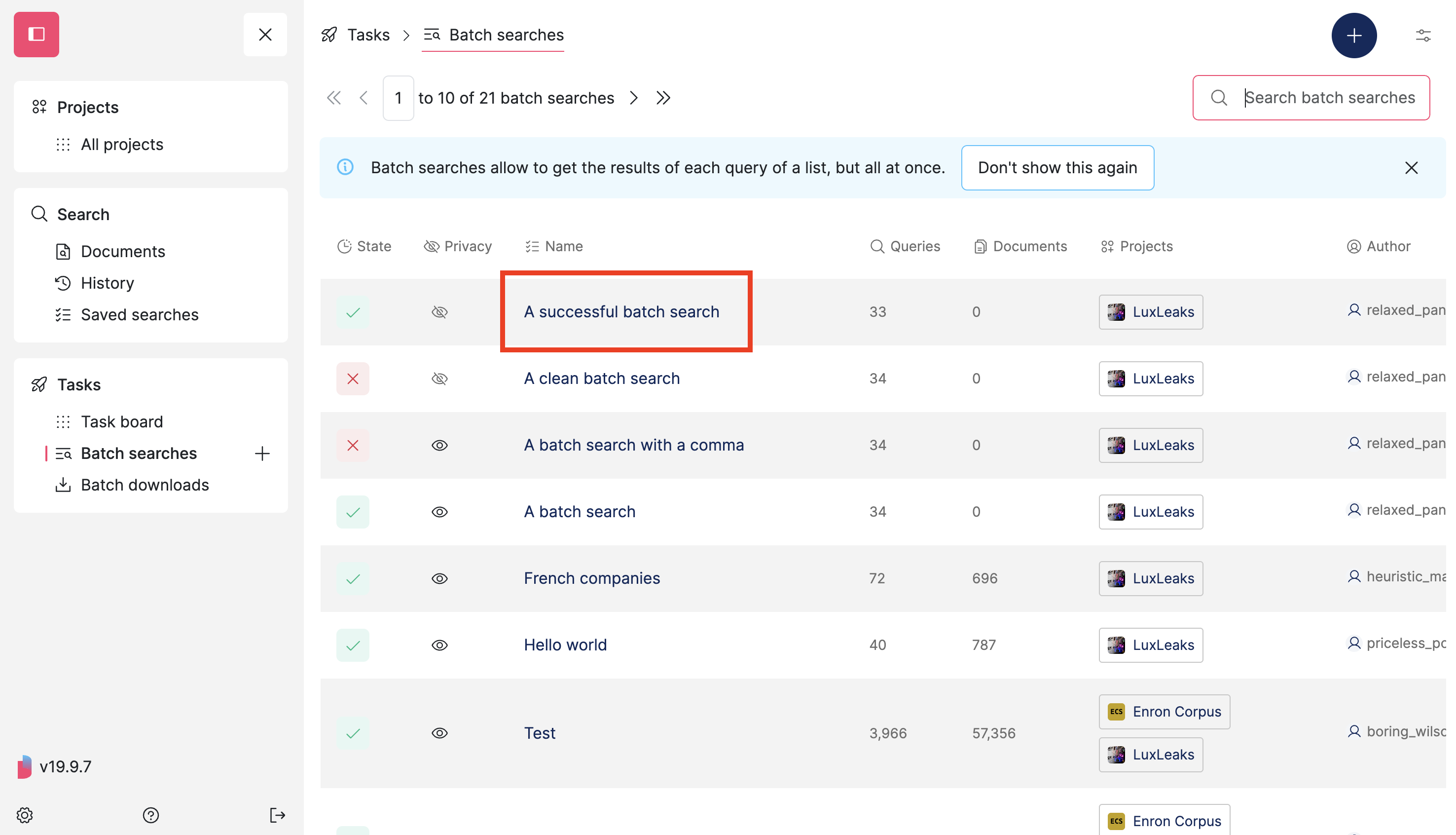Select the Batch downloads download icon
Screen dimensions: 1456x835
pyautogui.click(x=63, y=485)
